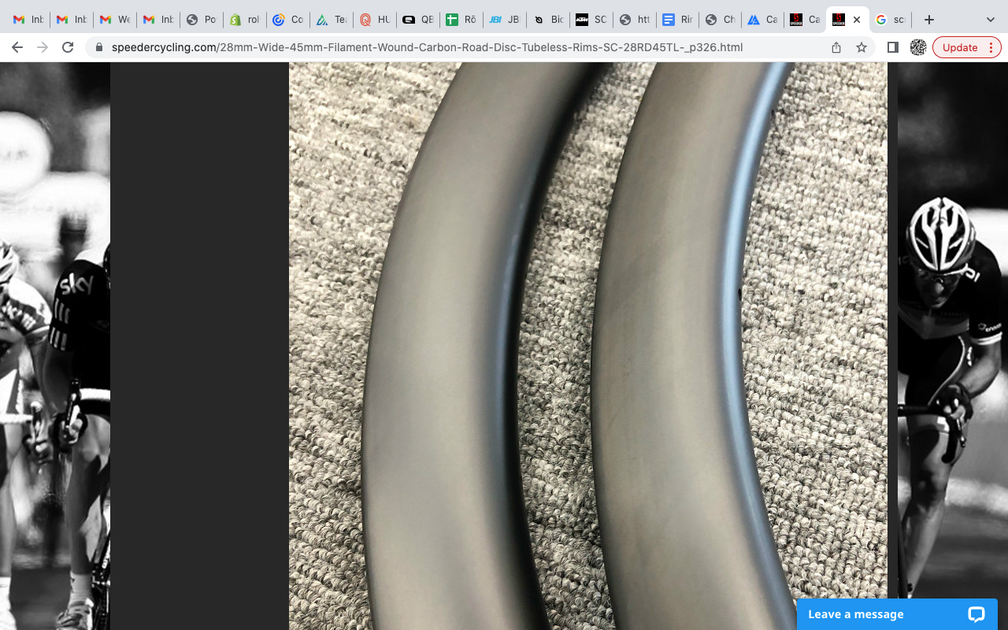Select the blue Rimpact tab

(676, 18)
